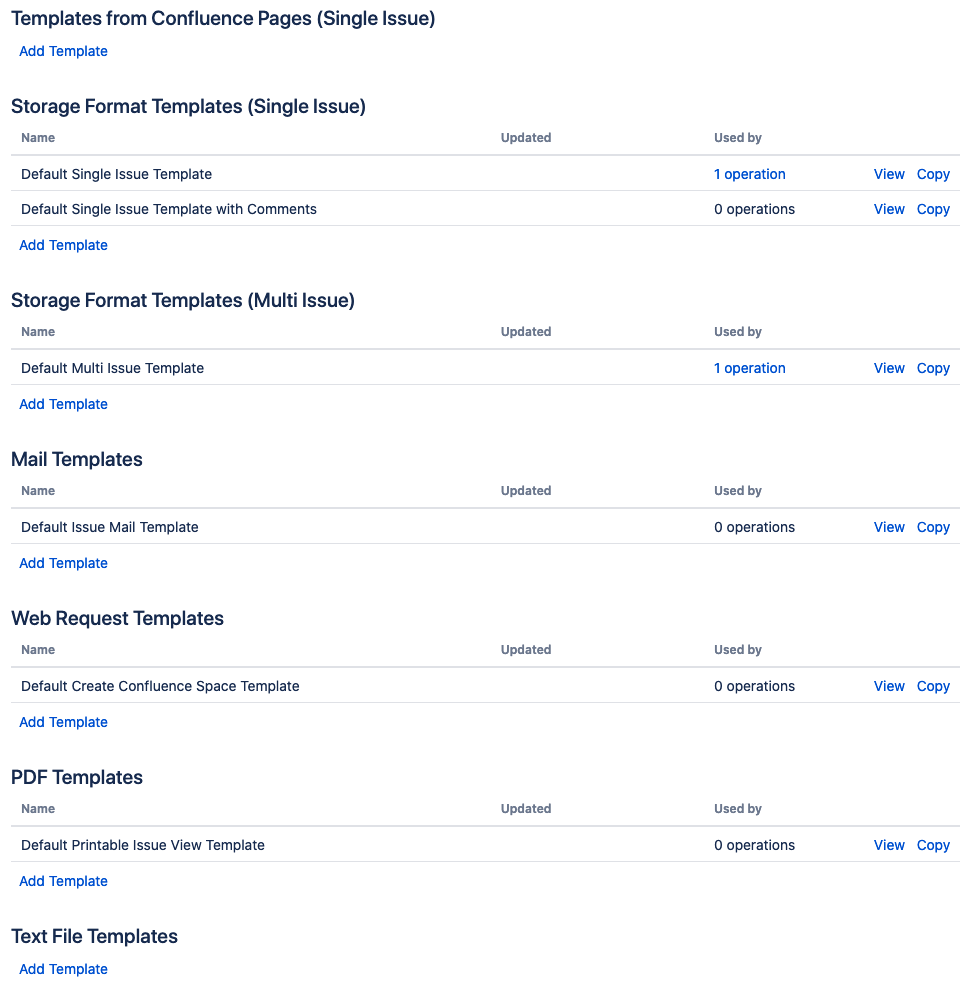View the Default Issue Mail Template
Image resolution: width=960 pixels, height=986 pixels.
point(888,527)
